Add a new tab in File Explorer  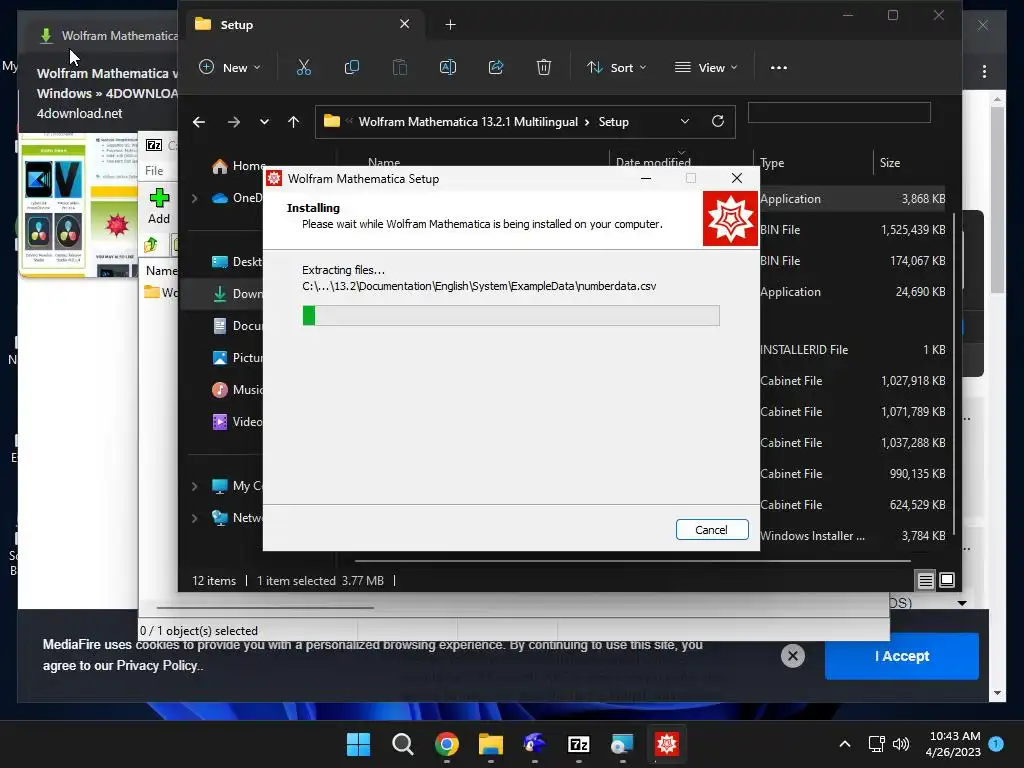click(451, 25)
